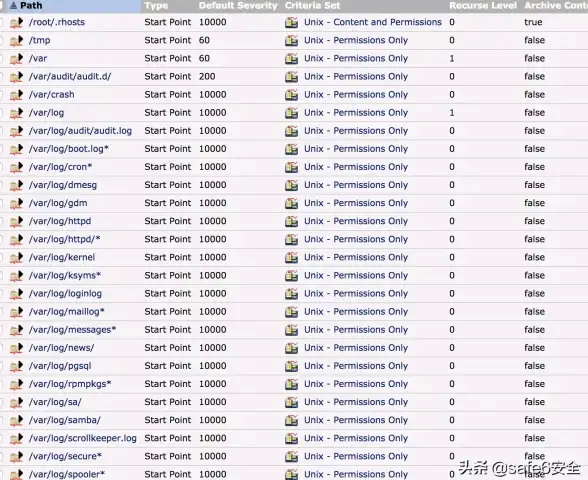Click the start point icon for /var/log/gdm
The image size is (588, 480).
tap(16, 203)
